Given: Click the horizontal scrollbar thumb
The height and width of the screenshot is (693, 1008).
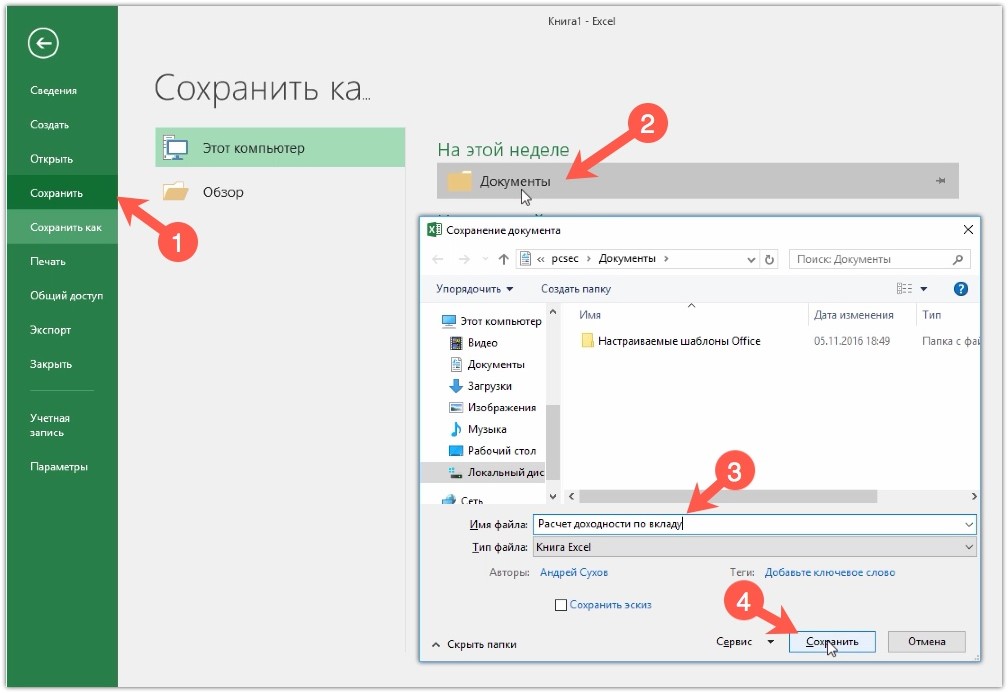Looking at the screenshot, I should pos(728,496).
